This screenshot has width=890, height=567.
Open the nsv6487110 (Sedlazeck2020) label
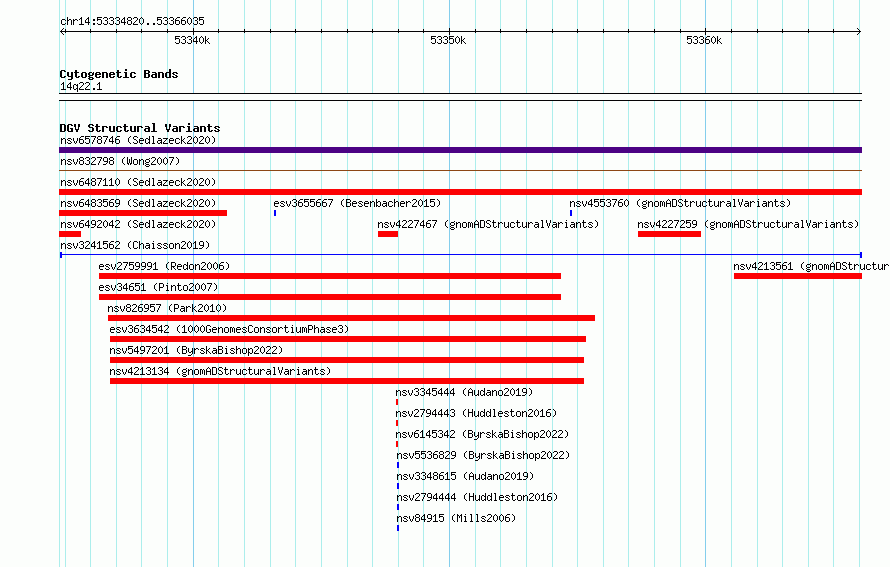click(138, 182)
